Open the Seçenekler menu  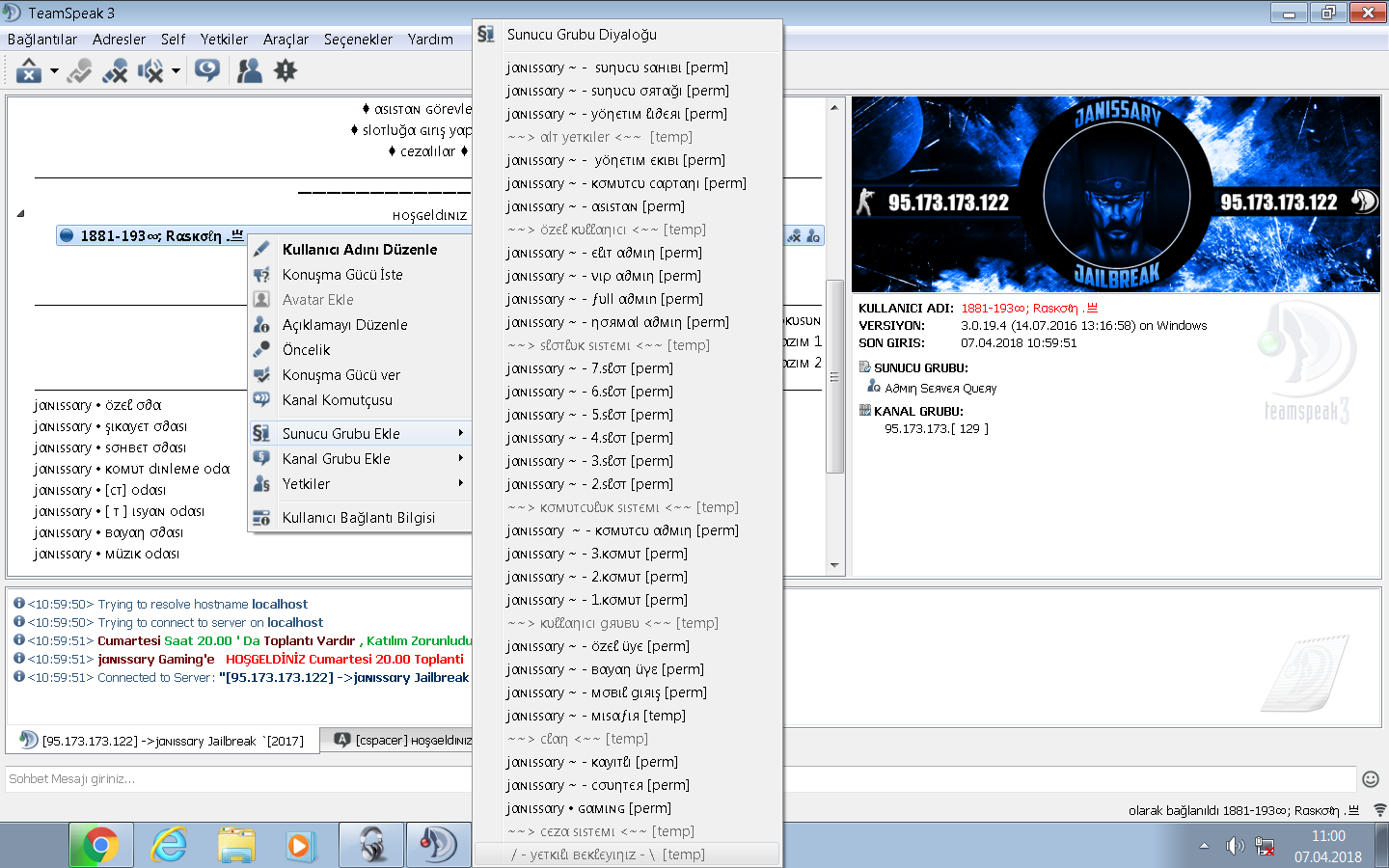[359, 40]
